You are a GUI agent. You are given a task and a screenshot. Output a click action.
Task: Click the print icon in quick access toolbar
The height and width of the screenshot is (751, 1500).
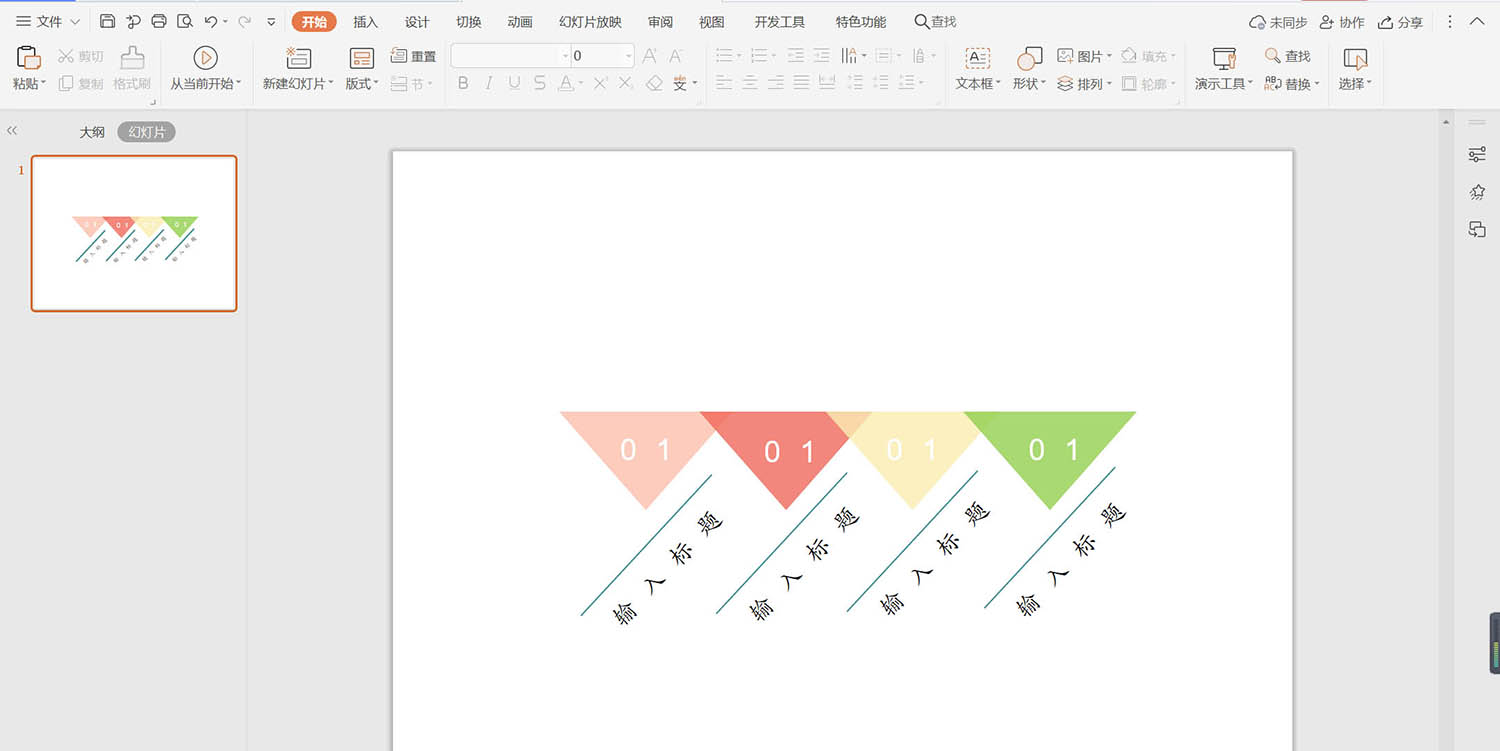click(x=159, y=21)
